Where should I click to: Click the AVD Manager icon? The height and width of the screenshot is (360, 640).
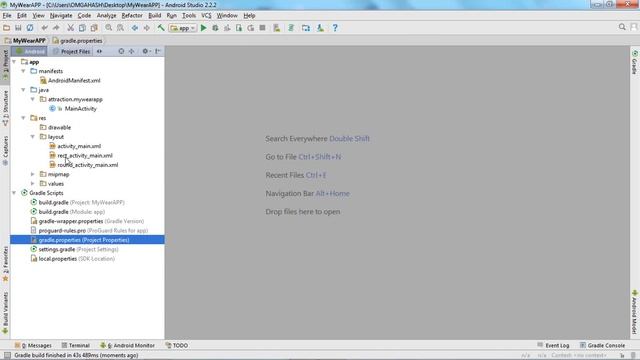277,28
